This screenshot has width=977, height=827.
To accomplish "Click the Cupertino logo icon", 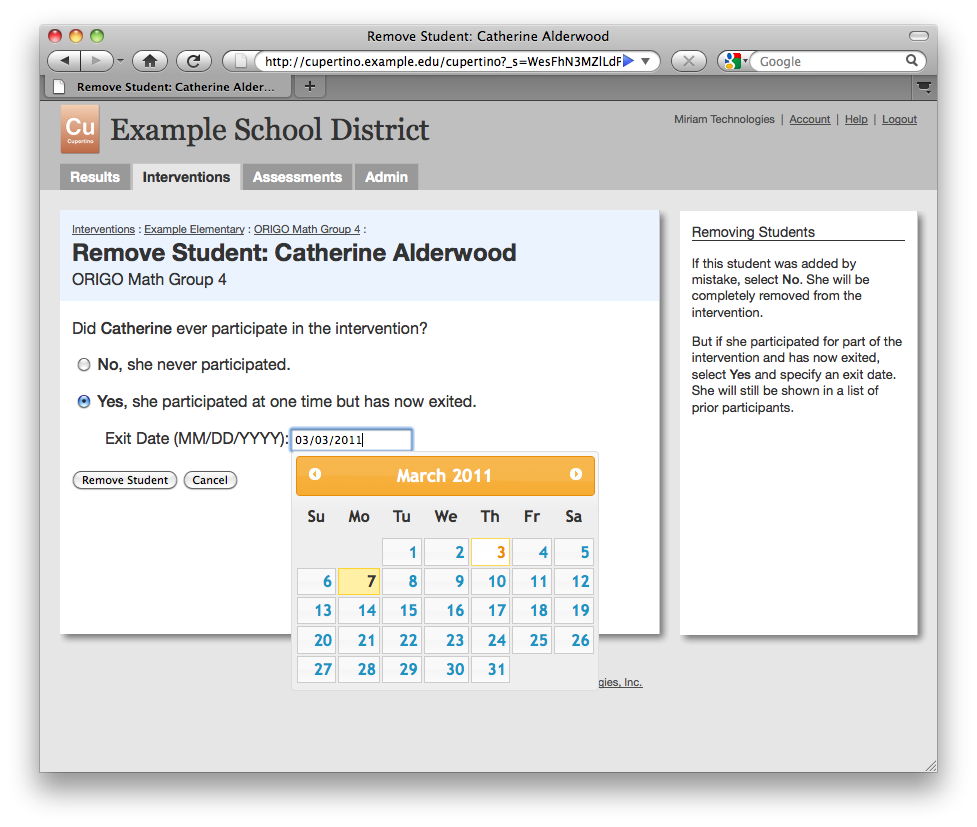I will [x=80, y=130].
